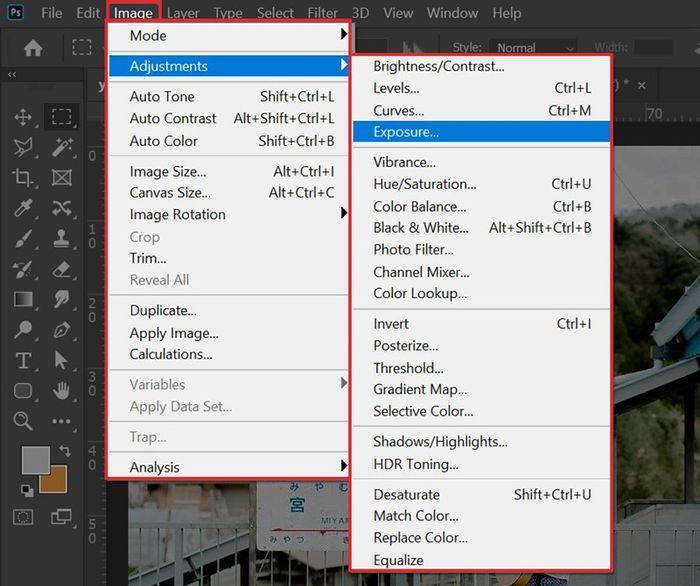Select the Clone Stamp tool
Screen dimensions: 700x586
62,238
